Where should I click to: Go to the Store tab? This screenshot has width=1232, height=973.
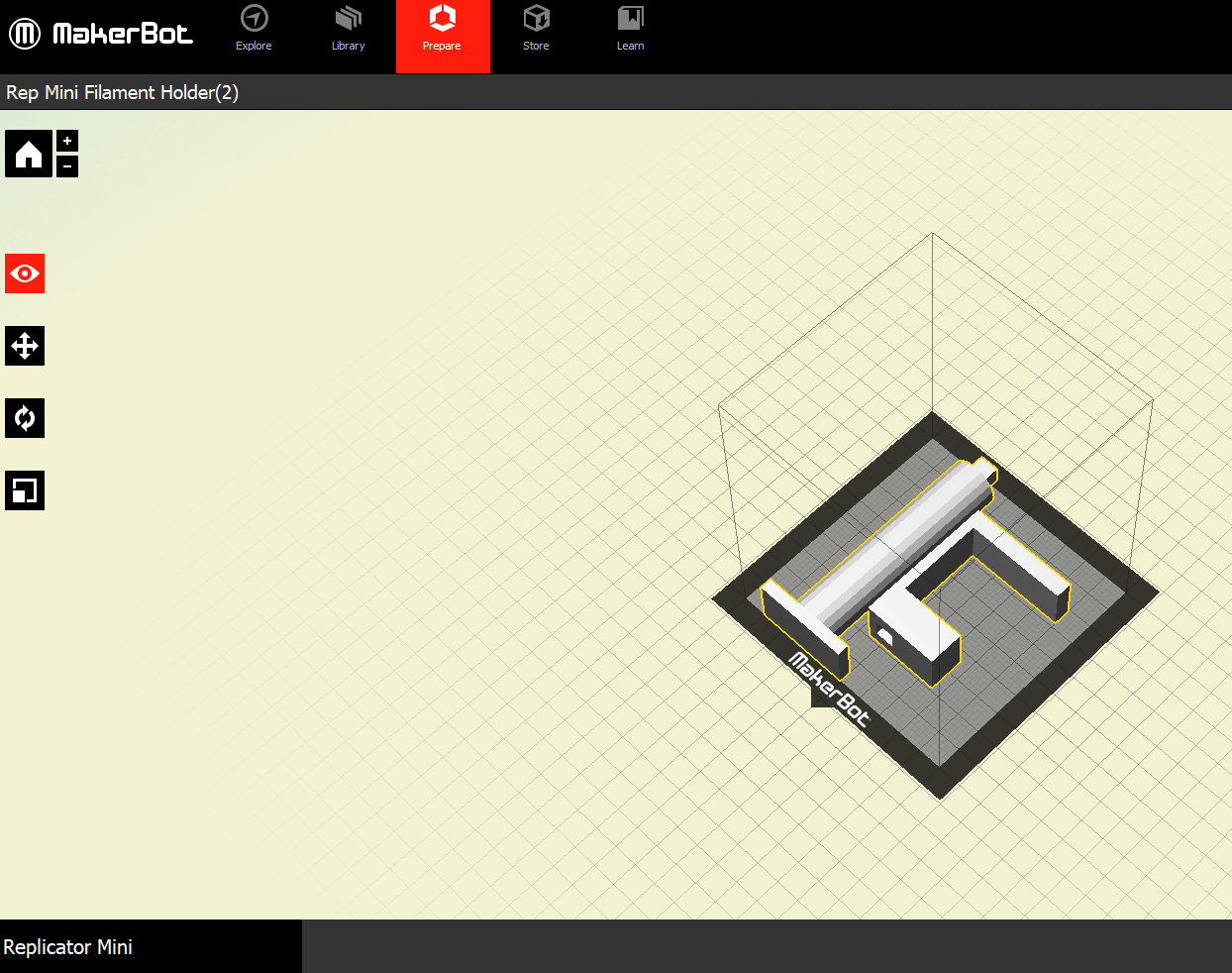536,29
